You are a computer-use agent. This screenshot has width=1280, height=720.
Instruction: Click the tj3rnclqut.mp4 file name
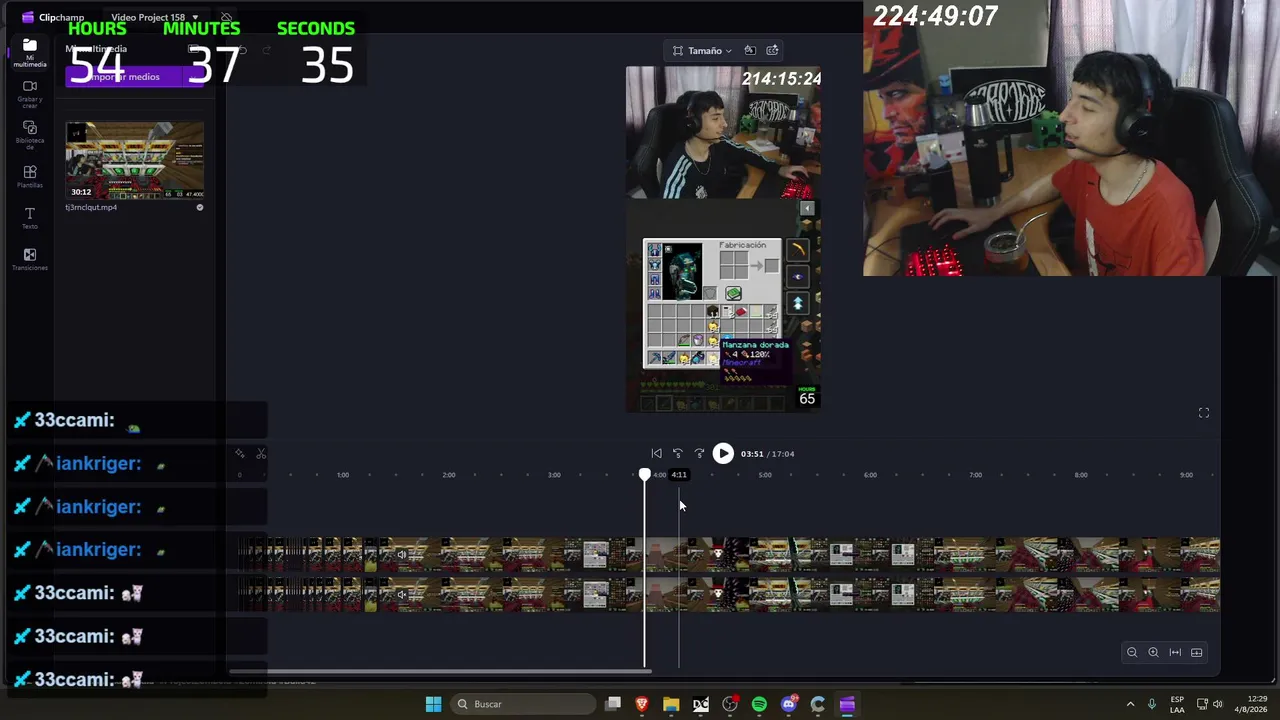pyautogui.click(x=91, y=208)
